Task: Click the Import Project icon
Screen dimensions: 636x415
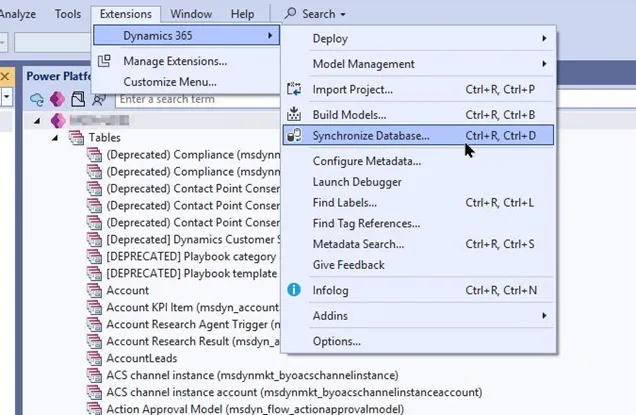Action: (x=294, y=89)
